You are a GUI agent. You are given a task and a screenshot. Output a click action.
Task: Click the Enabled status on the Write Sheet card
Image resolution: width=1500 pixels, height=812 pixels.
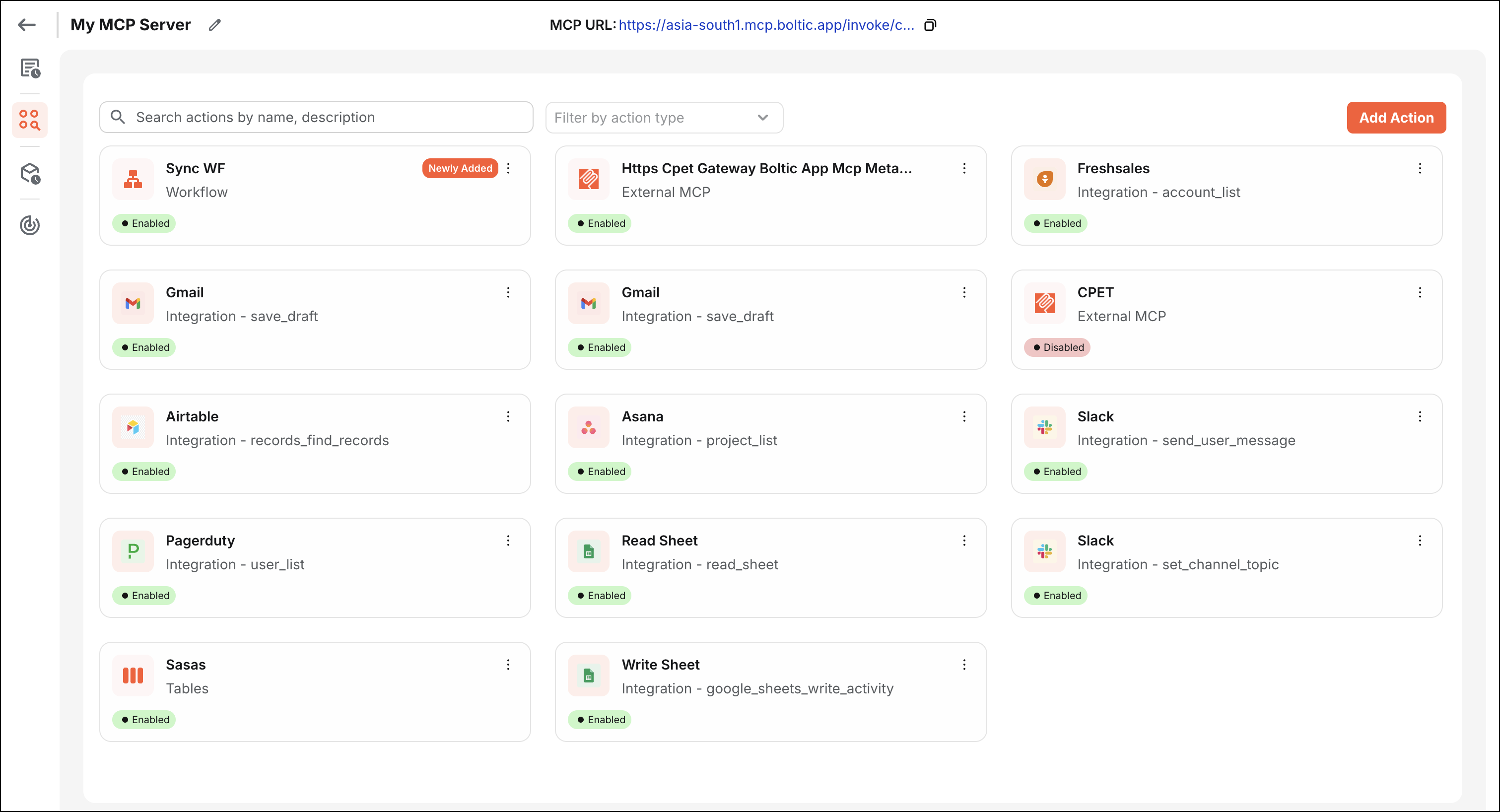coord(600,720)
